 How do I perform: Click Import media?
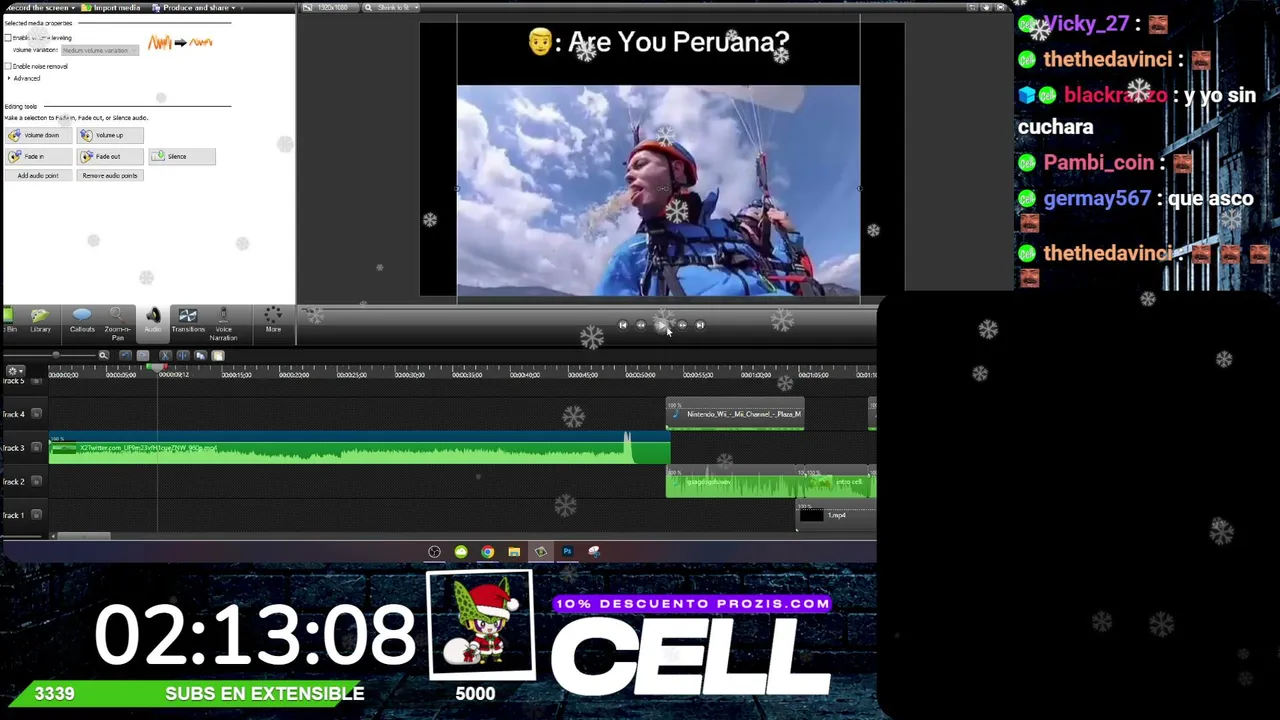112,8
